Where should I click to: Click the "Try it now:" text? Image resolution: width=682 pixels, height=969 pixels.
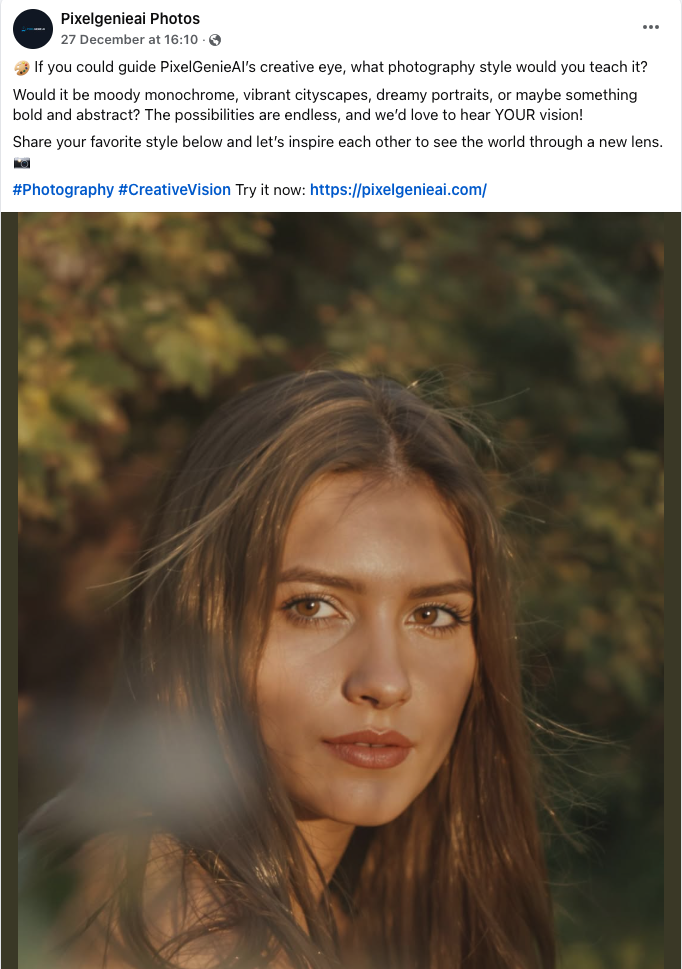click(270, 189)
